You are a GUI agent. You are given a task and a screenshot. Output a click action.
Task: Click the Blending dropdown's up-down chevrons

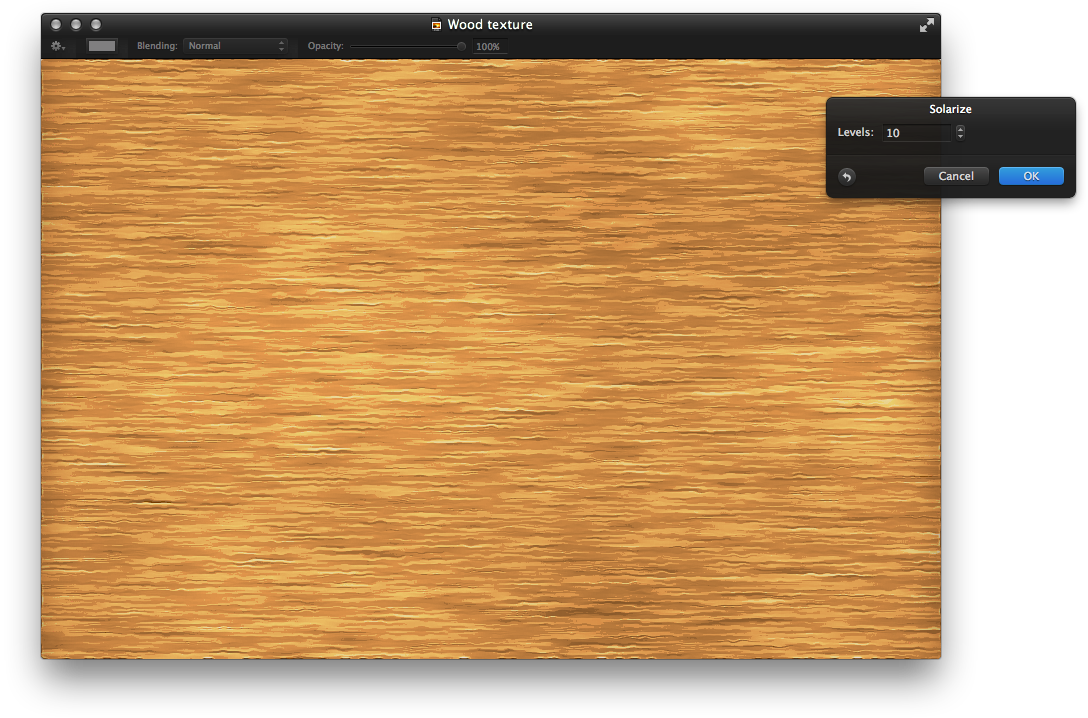tap(281, 45)
